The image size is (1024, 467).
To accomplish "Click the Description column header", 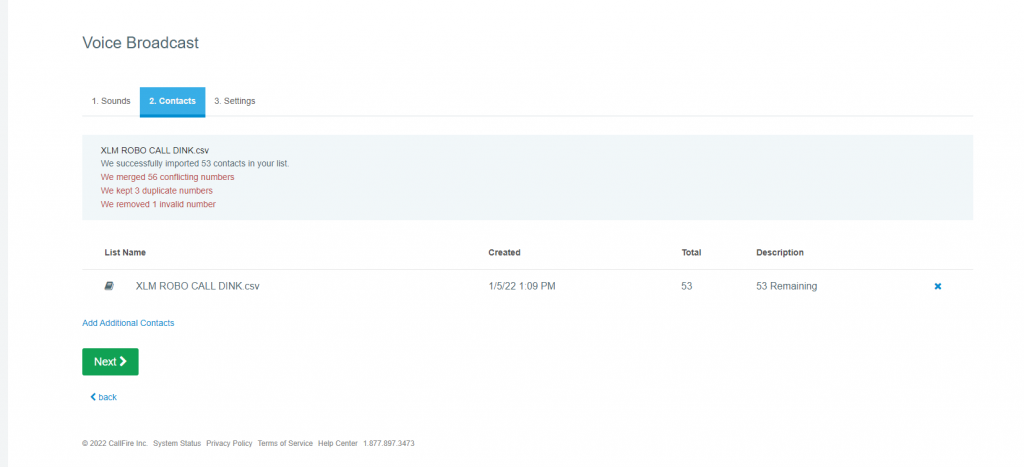I will pos(780,253).
